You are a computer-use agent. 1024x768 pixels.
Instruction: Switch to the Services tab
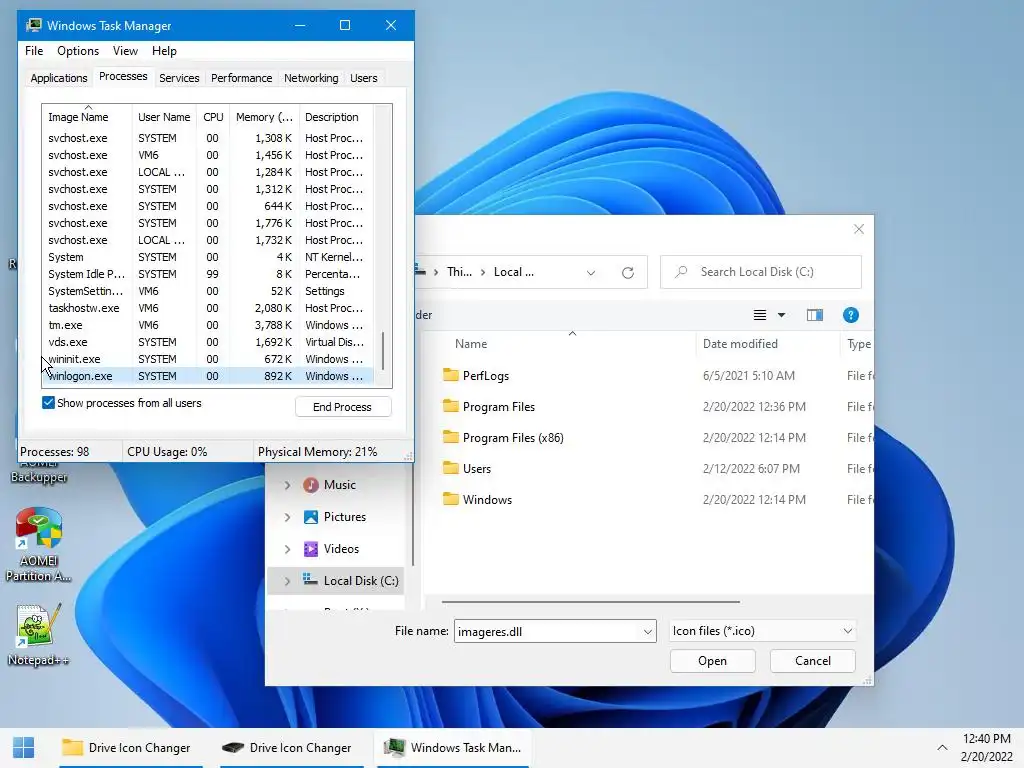pyautogui.click(x=179, y=78)
